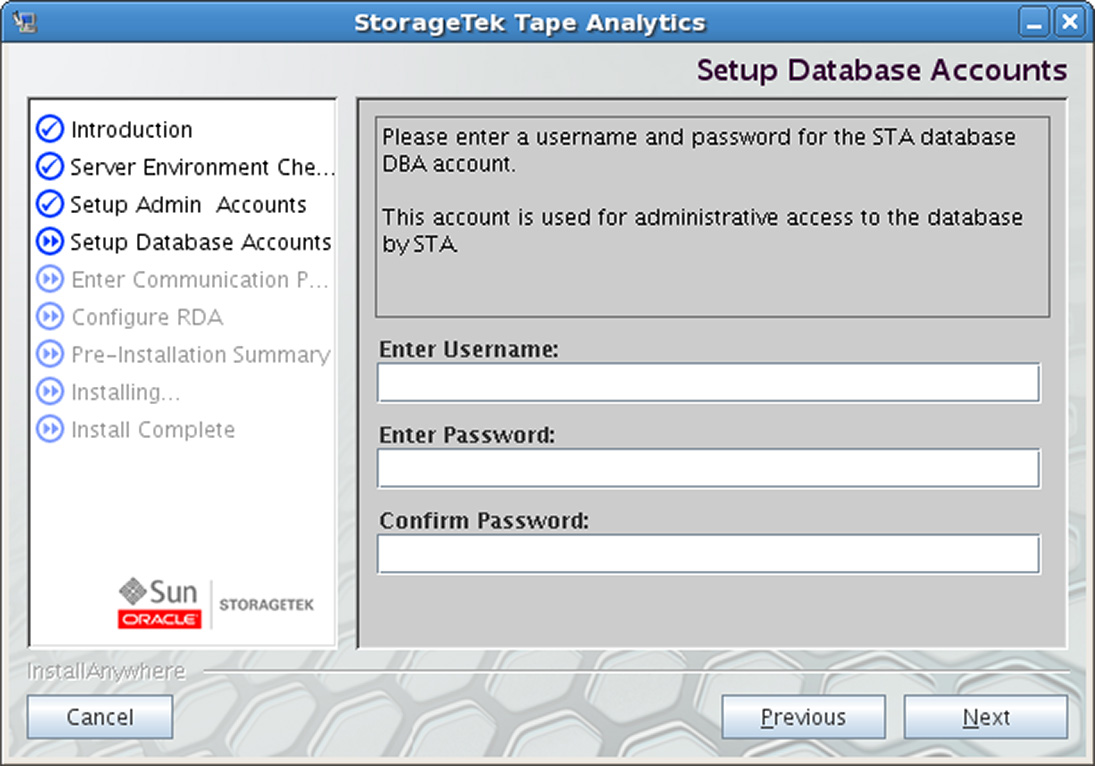Click the arrow icon beside Install Complete

[50, 429]
